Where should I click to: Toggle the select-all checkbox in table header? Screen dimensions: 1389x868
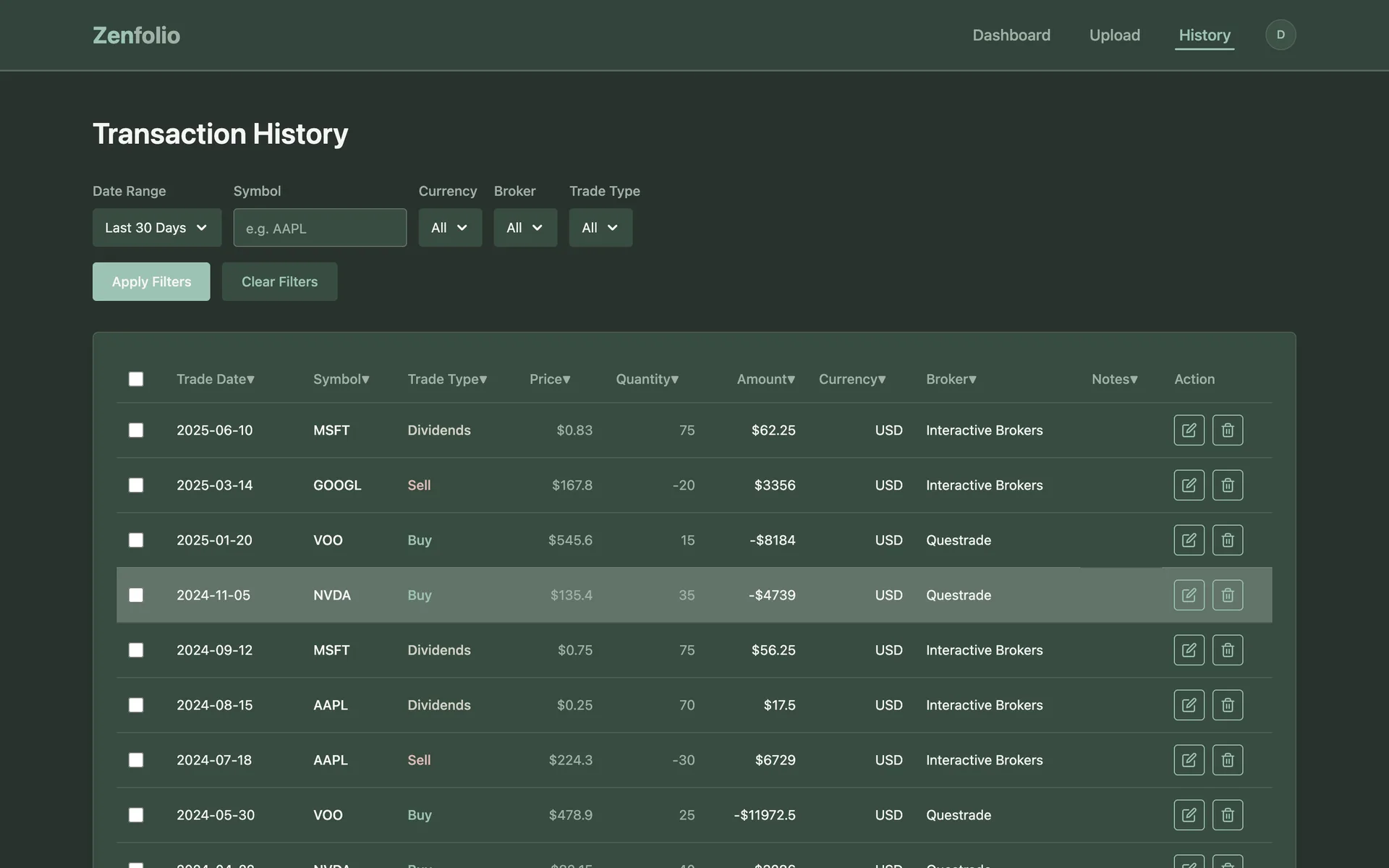[136, 379]
